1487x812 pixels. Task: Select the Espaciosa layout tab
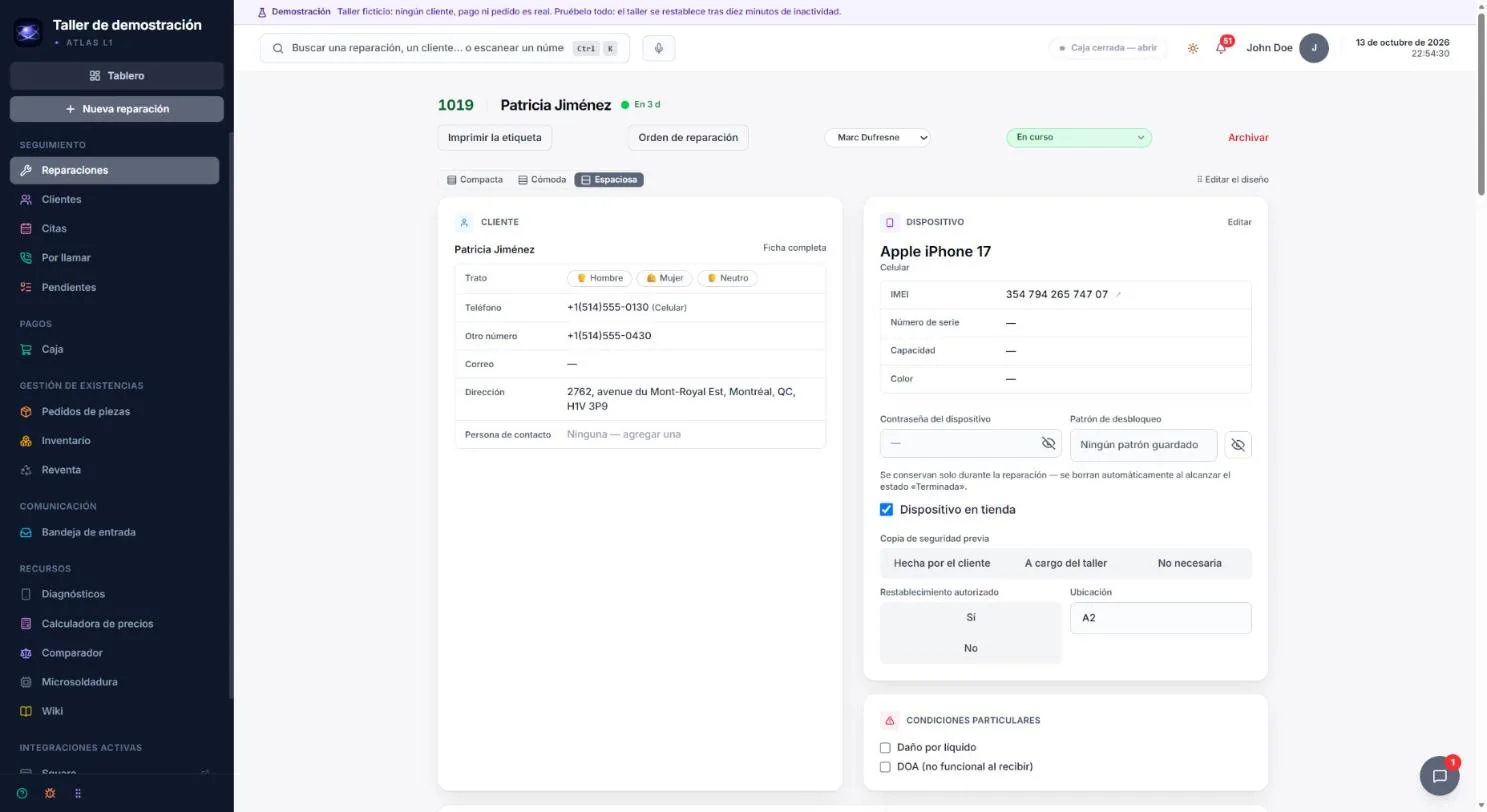coord(609,180)
